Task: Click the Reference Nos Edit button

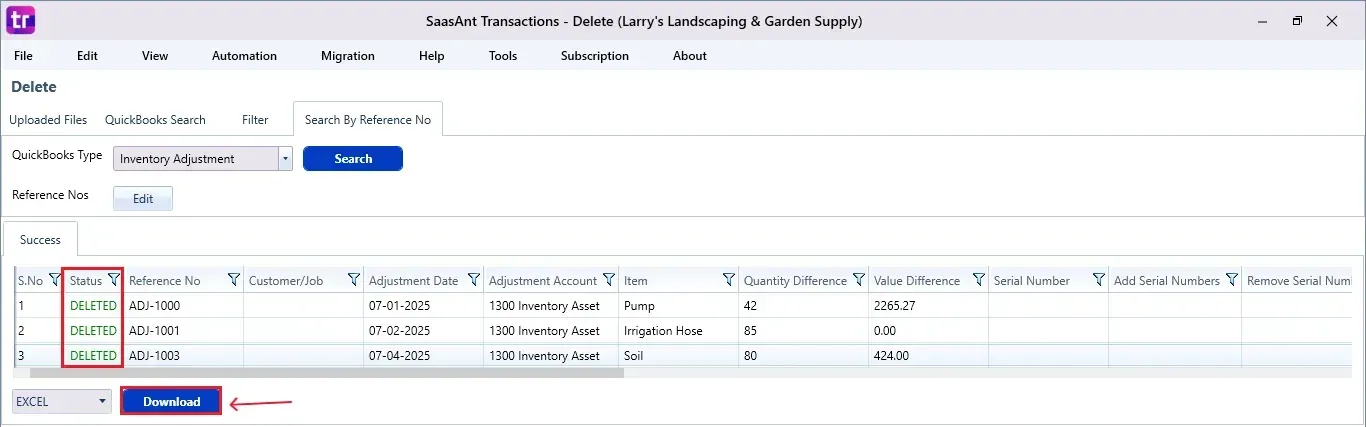Action: pos(143,199)
